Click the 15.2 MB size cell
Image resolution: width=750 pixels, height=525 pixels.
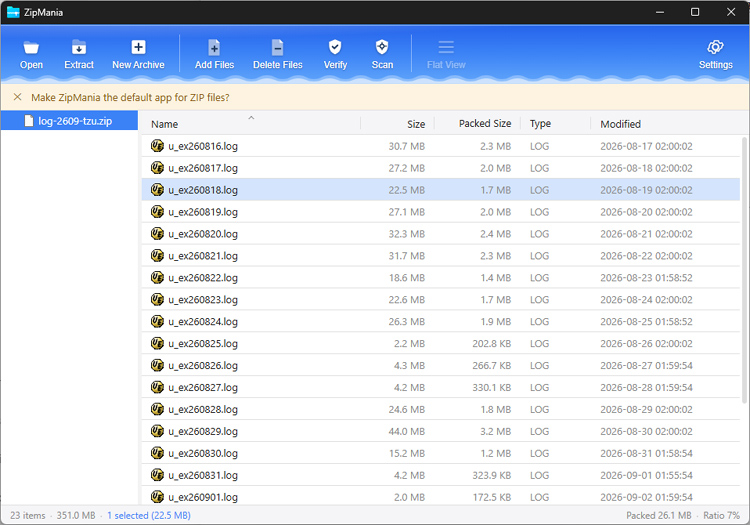(407, 454)
